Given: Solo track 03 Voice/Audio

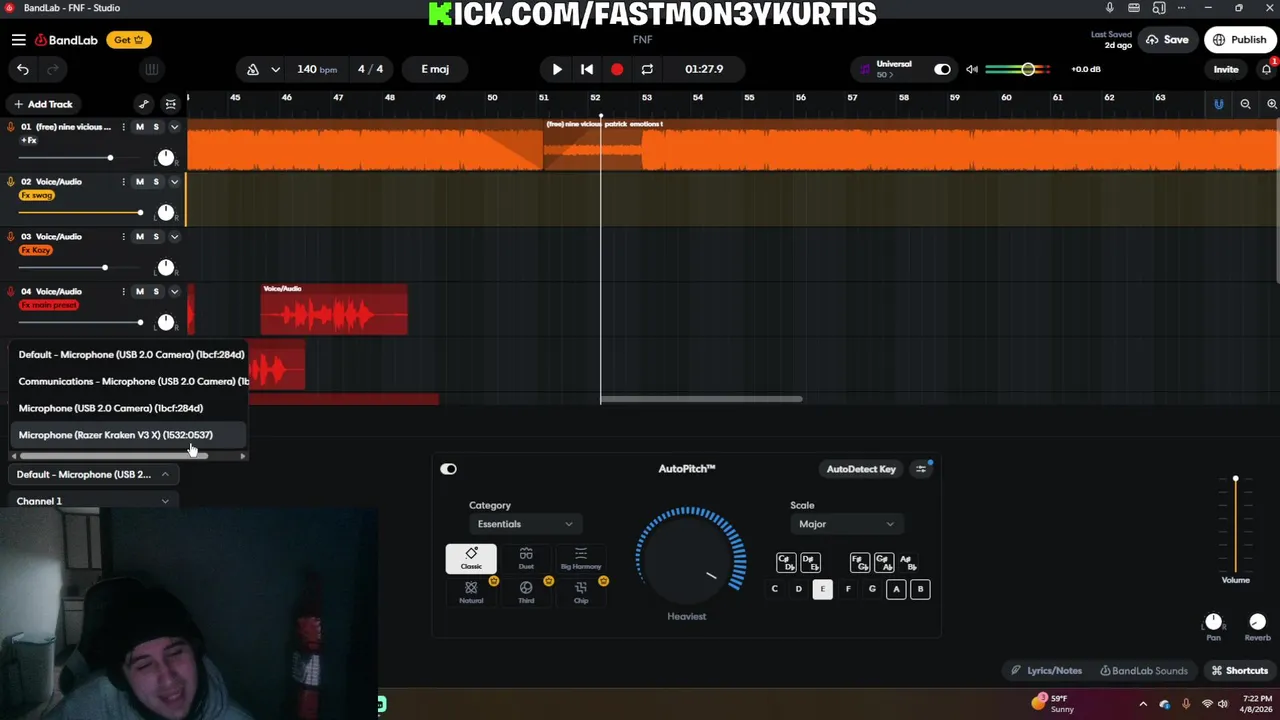Looking at the screenshot, I should (156, 237).
